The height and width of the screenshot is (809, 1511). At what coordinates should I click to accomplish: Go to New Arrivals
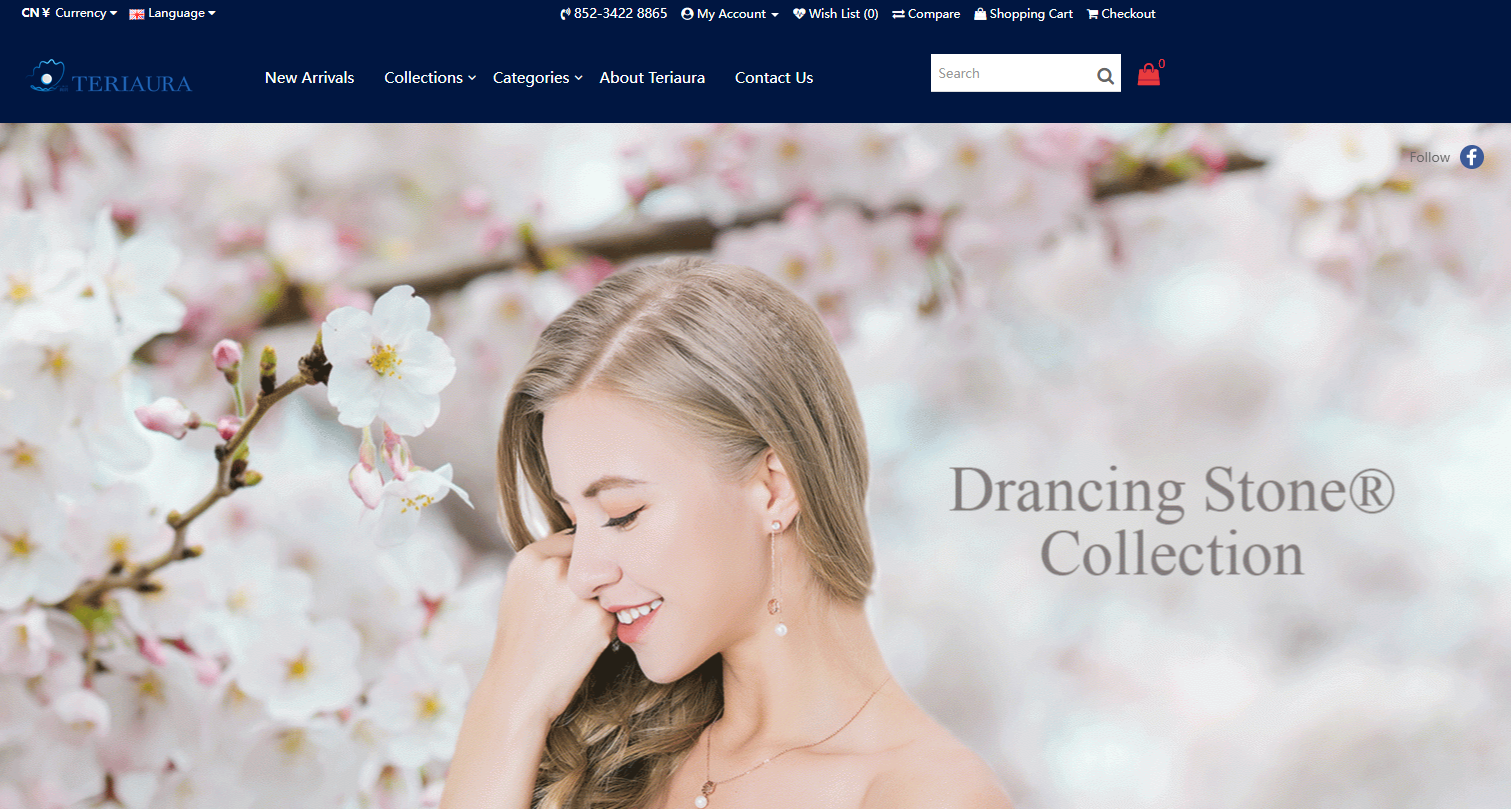click(309, 78)
